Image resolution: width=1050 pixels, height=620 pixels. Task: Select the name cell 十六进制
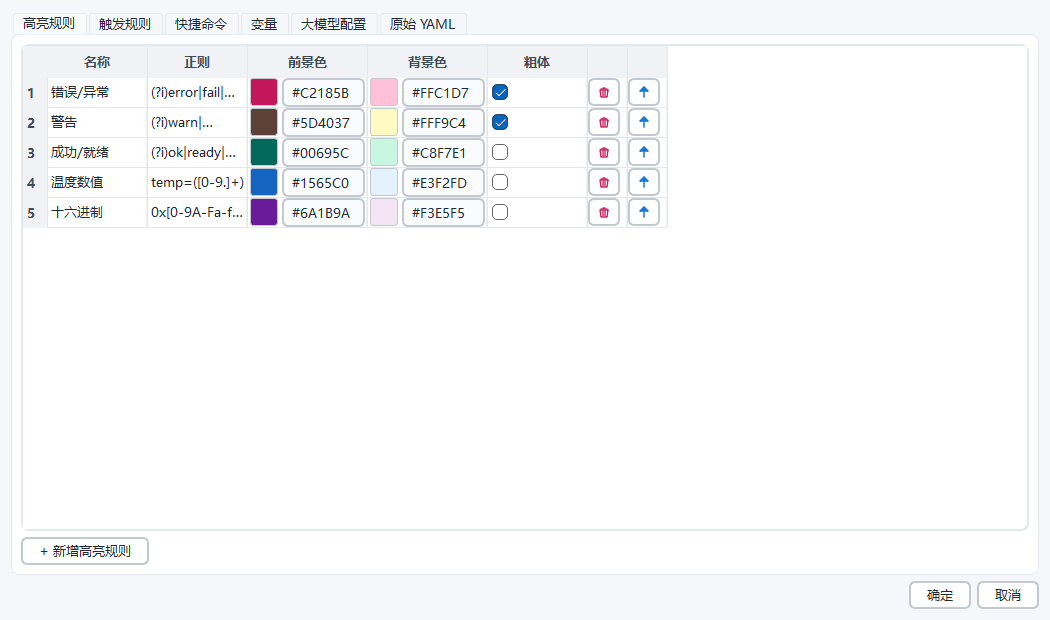[97, 212]
